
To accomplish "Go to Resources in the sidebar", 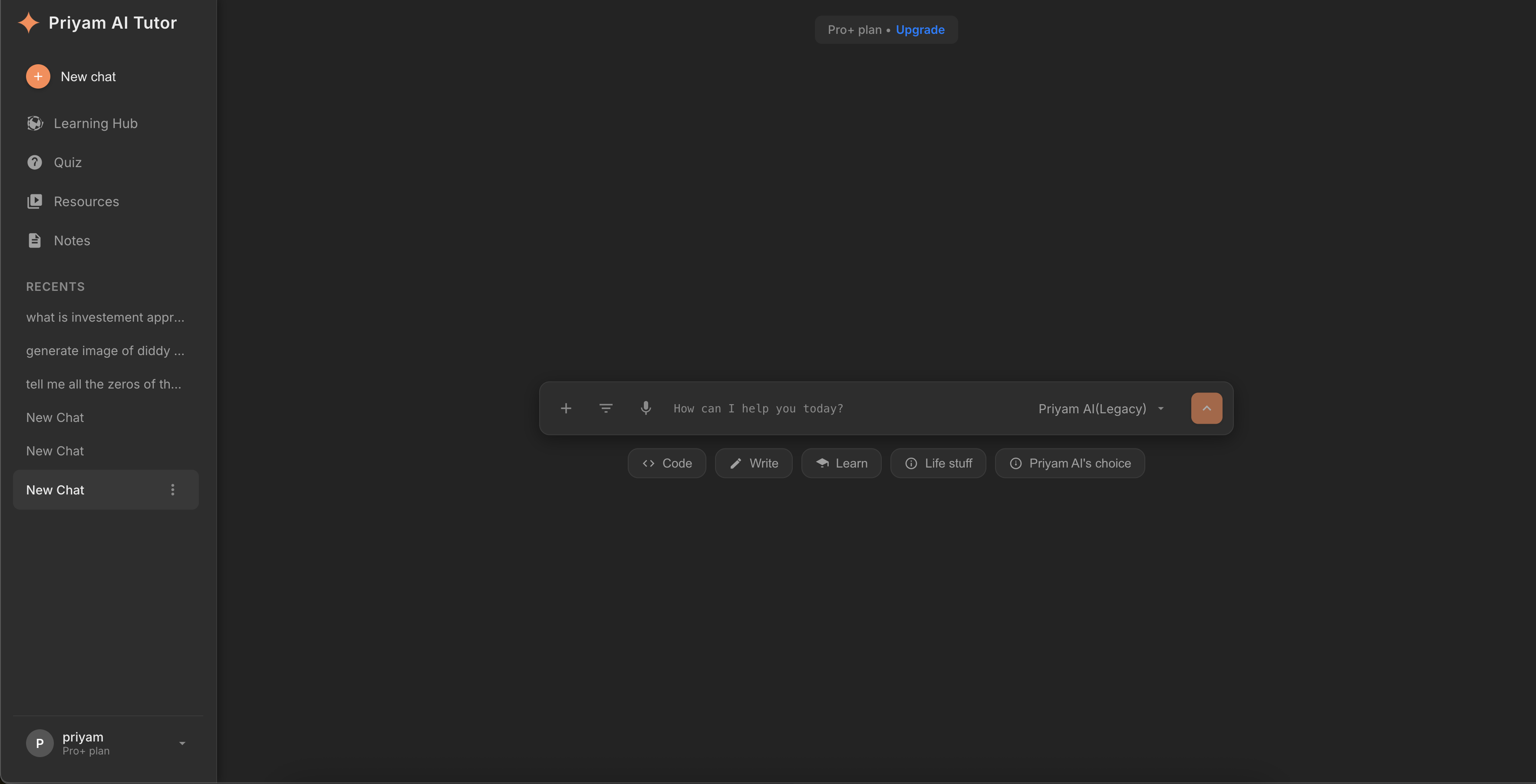I will [86, 201].
